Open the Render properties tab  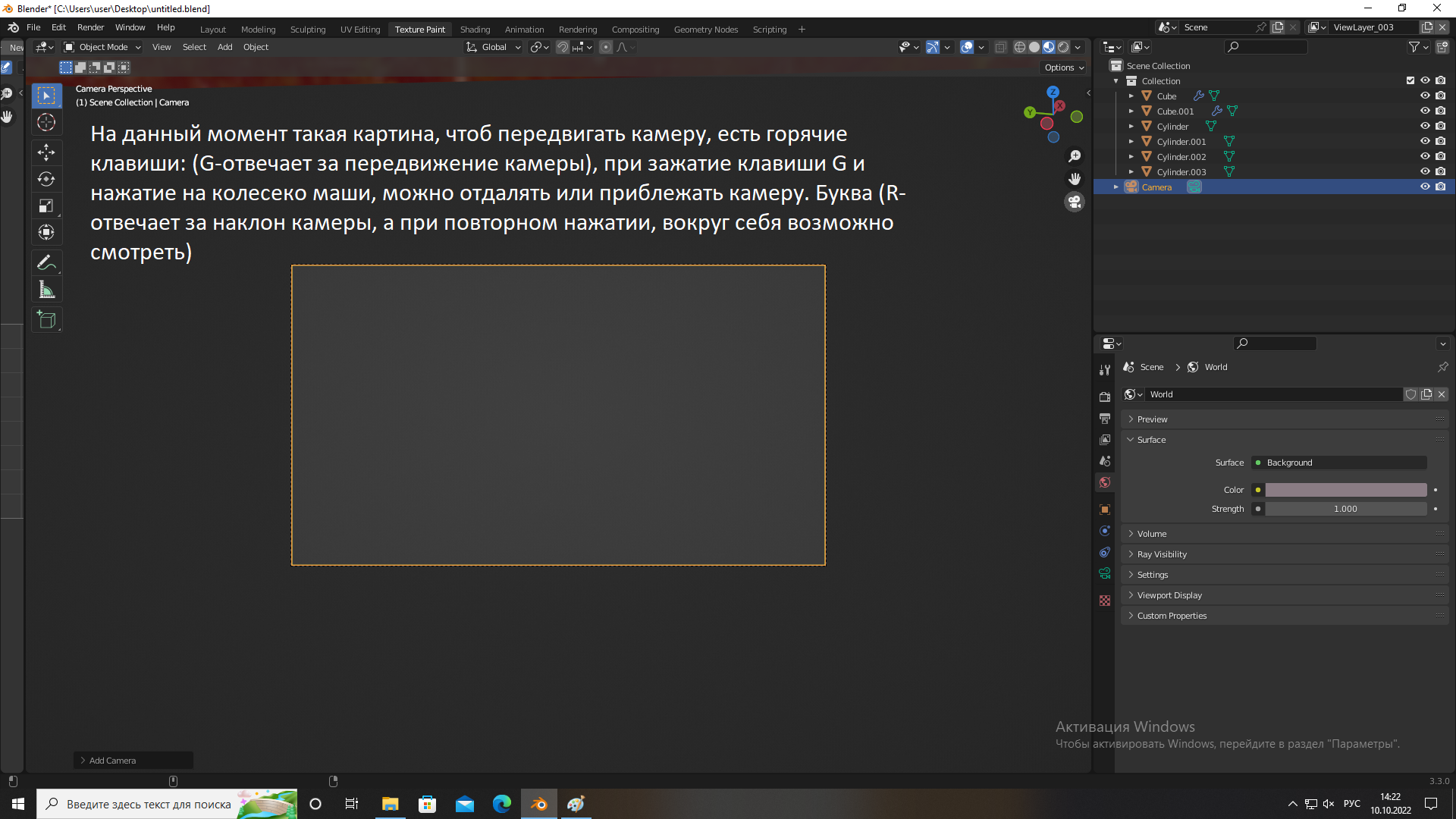(x=1105, y=397)
